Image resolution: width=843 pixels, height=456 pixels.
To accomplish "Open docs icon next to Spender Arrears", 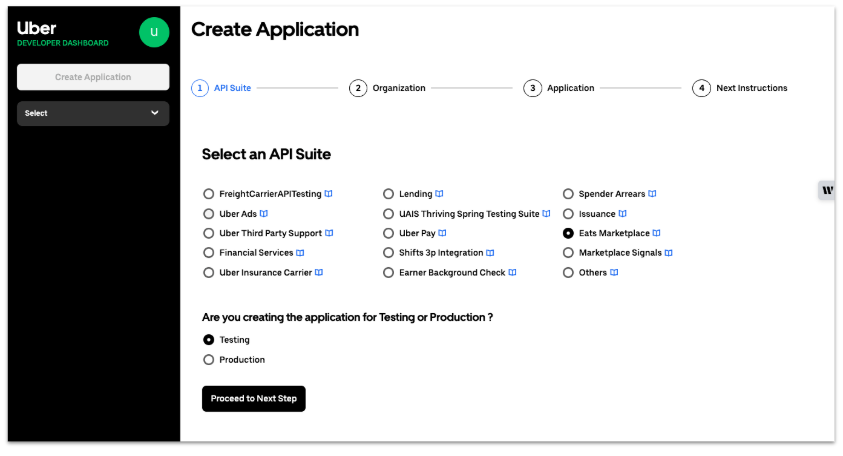I will click(652, 194).
